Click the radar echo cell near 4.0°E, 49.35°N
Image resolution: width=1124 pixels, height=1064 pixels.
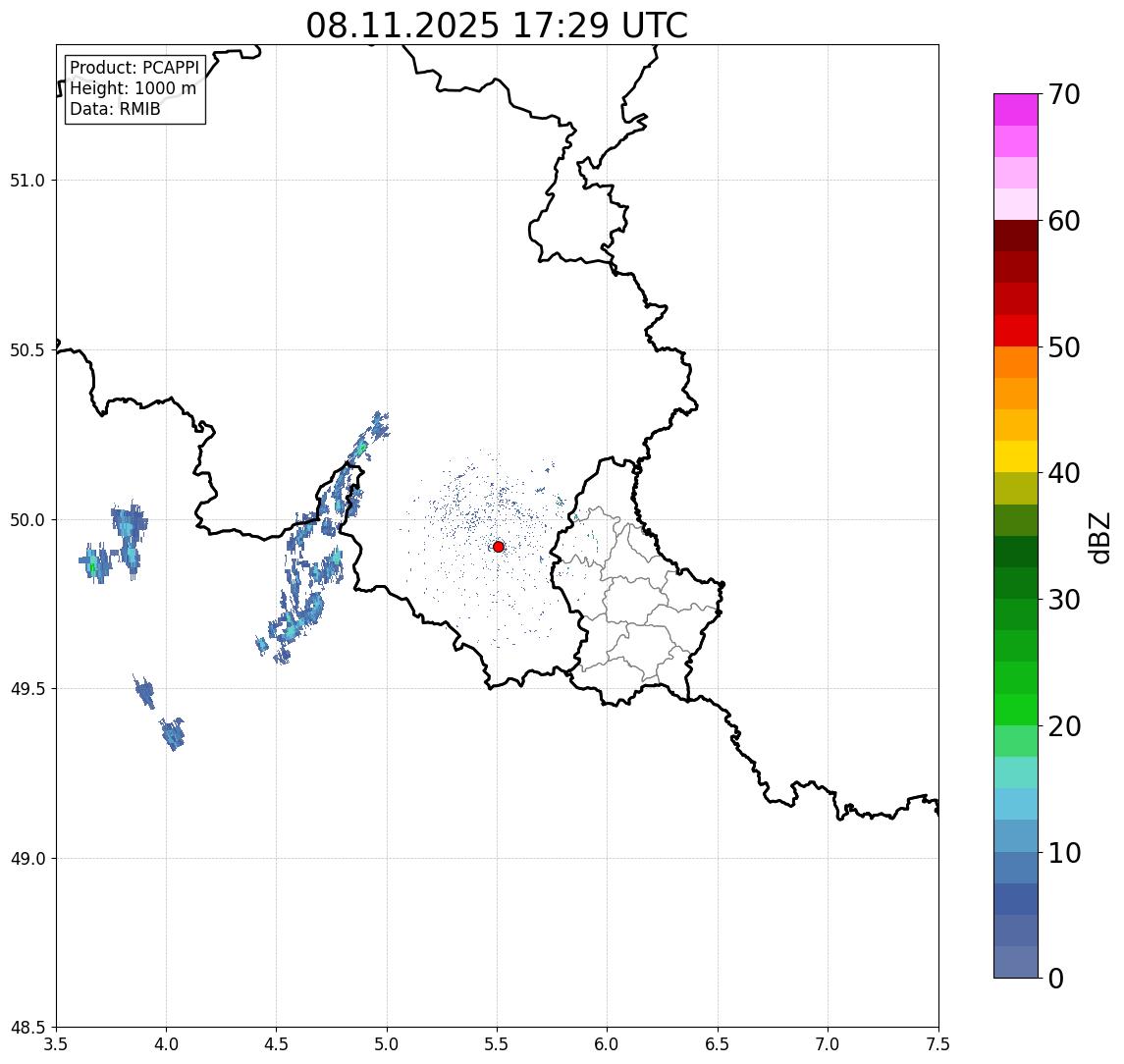tap(173, 733)
